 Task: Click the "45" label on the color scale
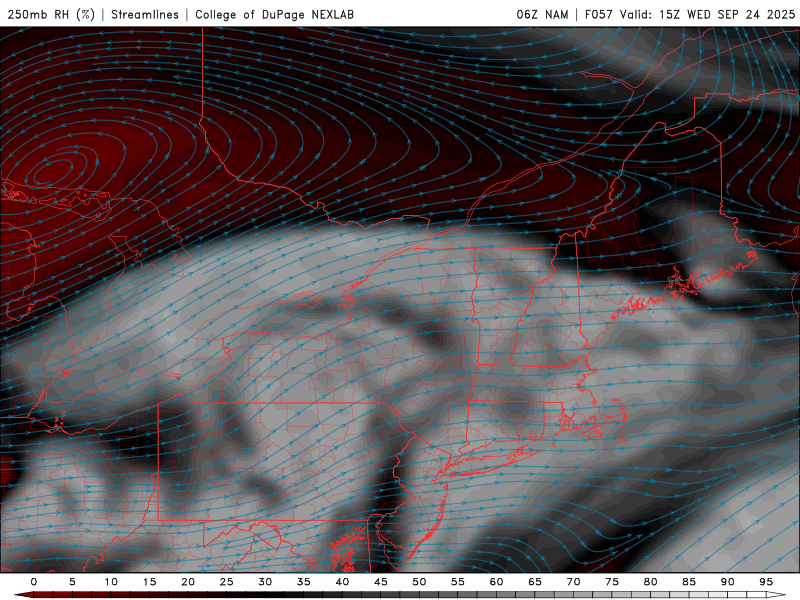tap(381, 582)
